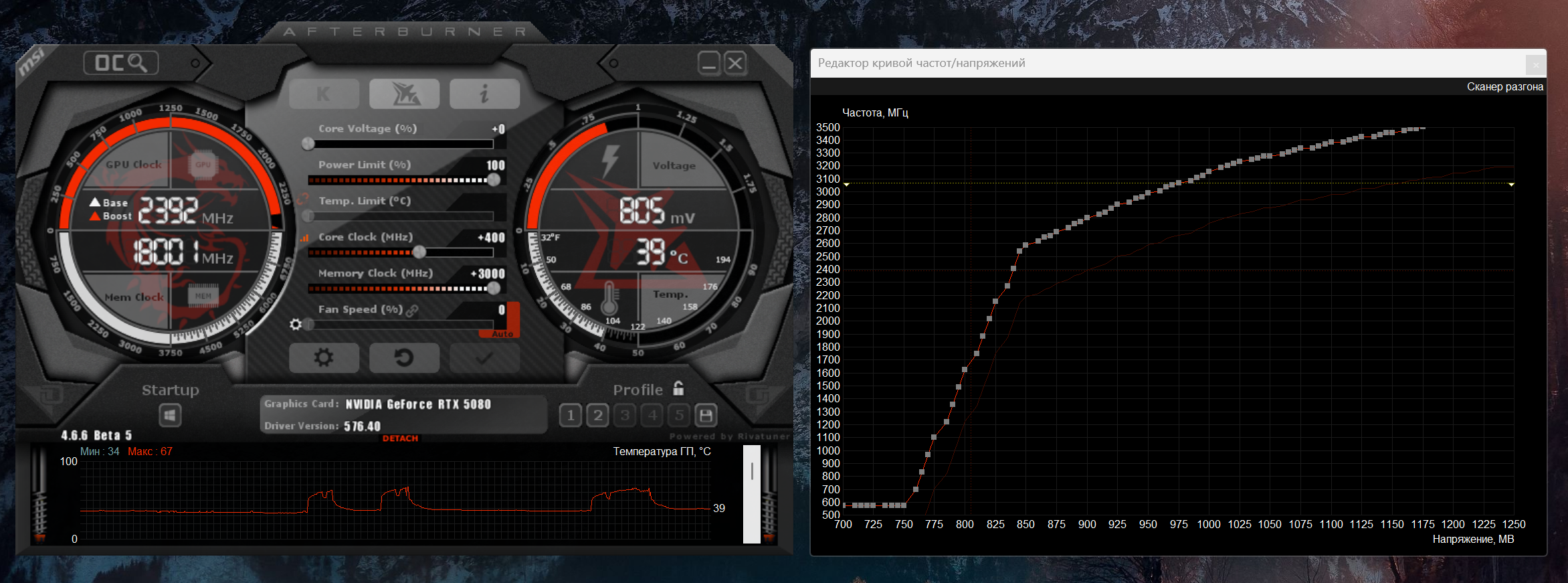Image resolution: width=1568 pixels, height=583 pixels.
Task: Click the Fan Speed slider thumb
Action: (x=308, y=325)
